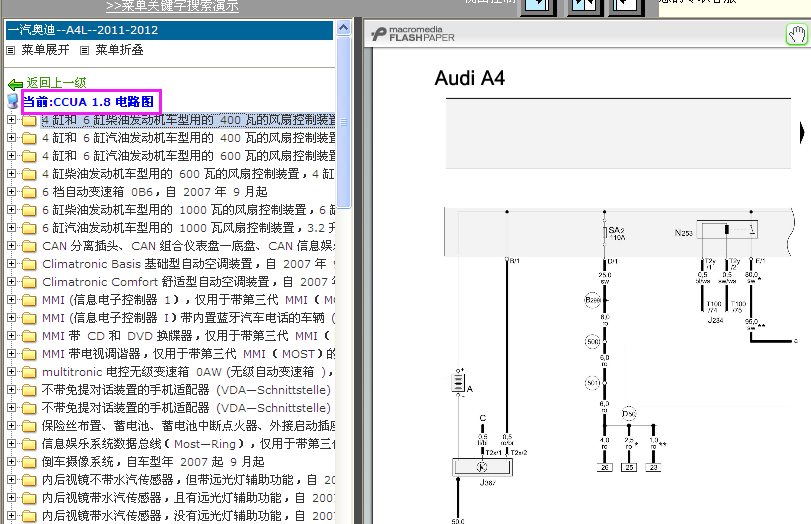
Task: Click the Macromedia FlashPaper logo
Action: [413, 34]
